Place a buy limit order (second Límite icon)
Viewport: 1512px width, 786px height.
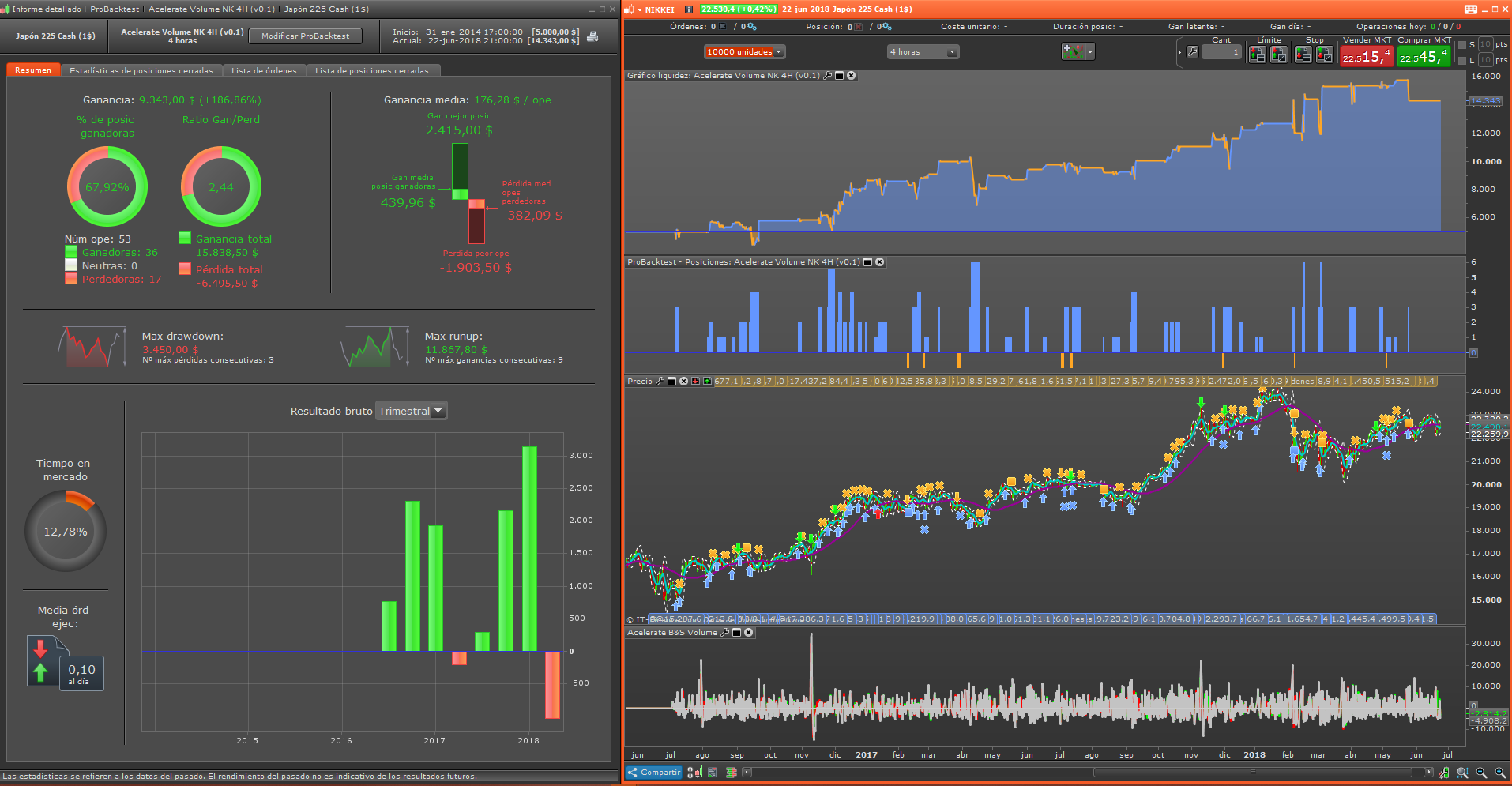1278,55
